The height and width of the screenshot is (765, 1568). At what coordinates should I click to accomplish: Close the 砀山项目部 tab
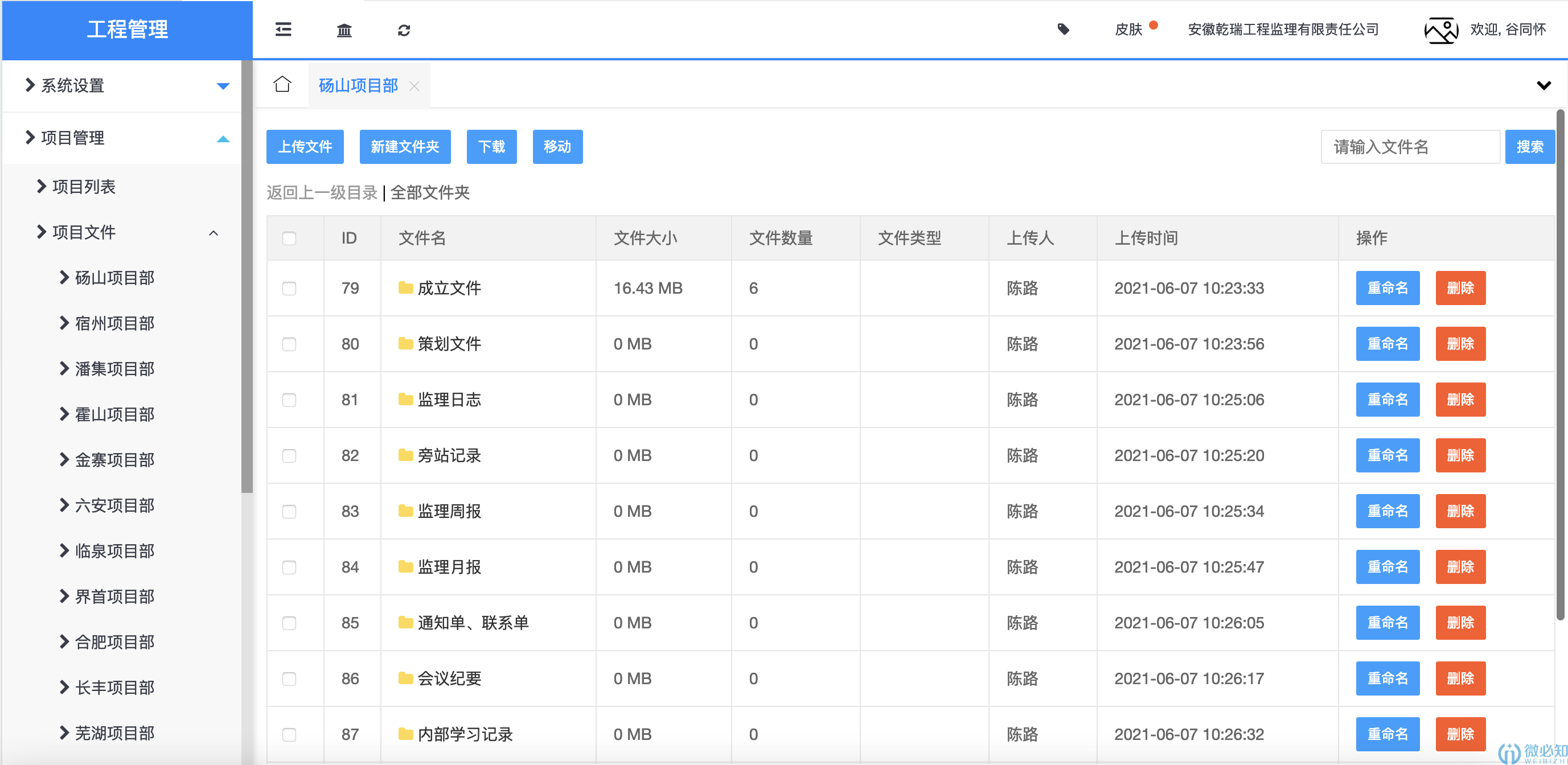(414, 86)
